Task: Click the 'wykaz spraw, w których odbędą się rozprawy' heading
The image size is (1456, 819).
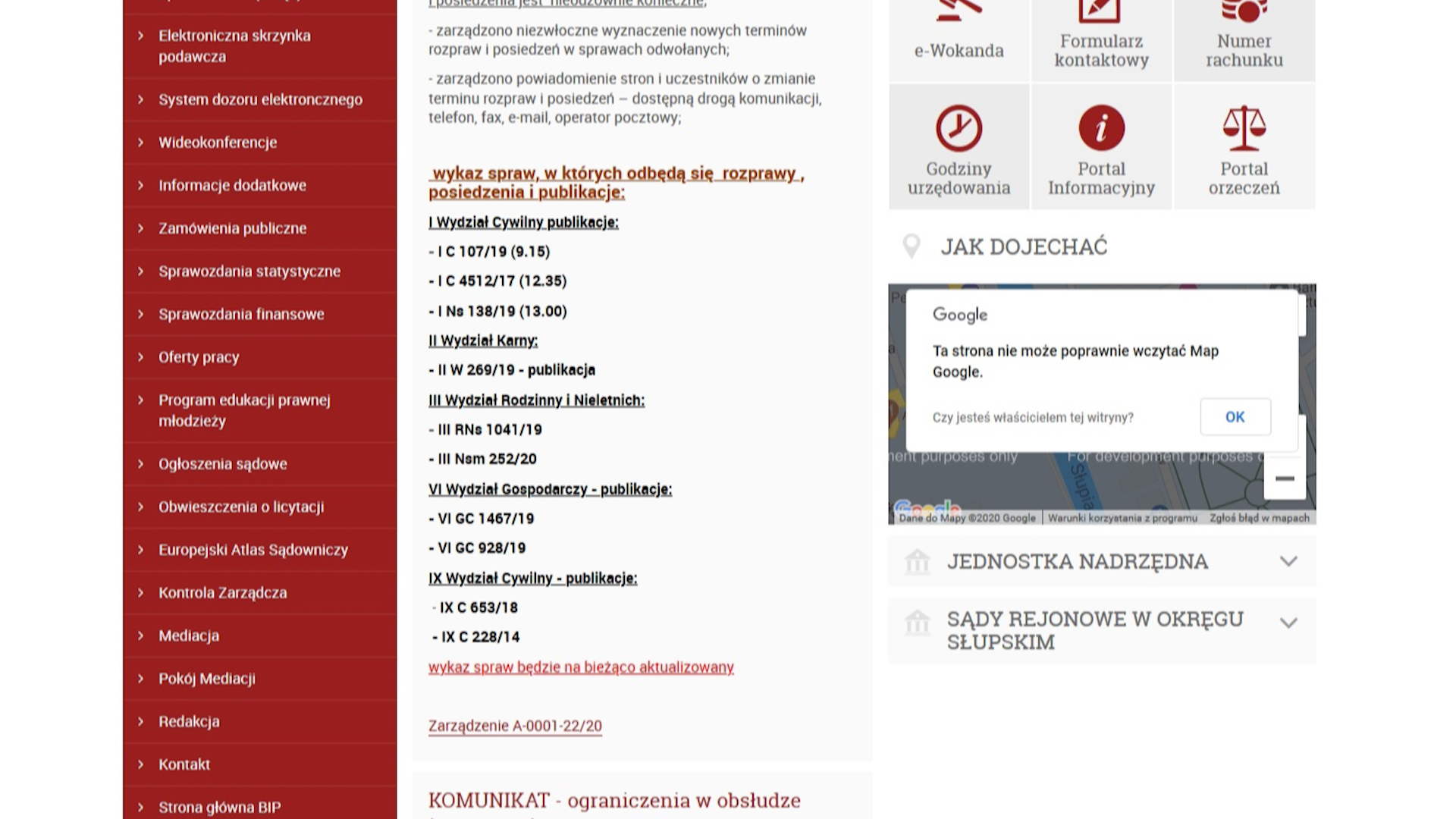Action: pos(616,183)
